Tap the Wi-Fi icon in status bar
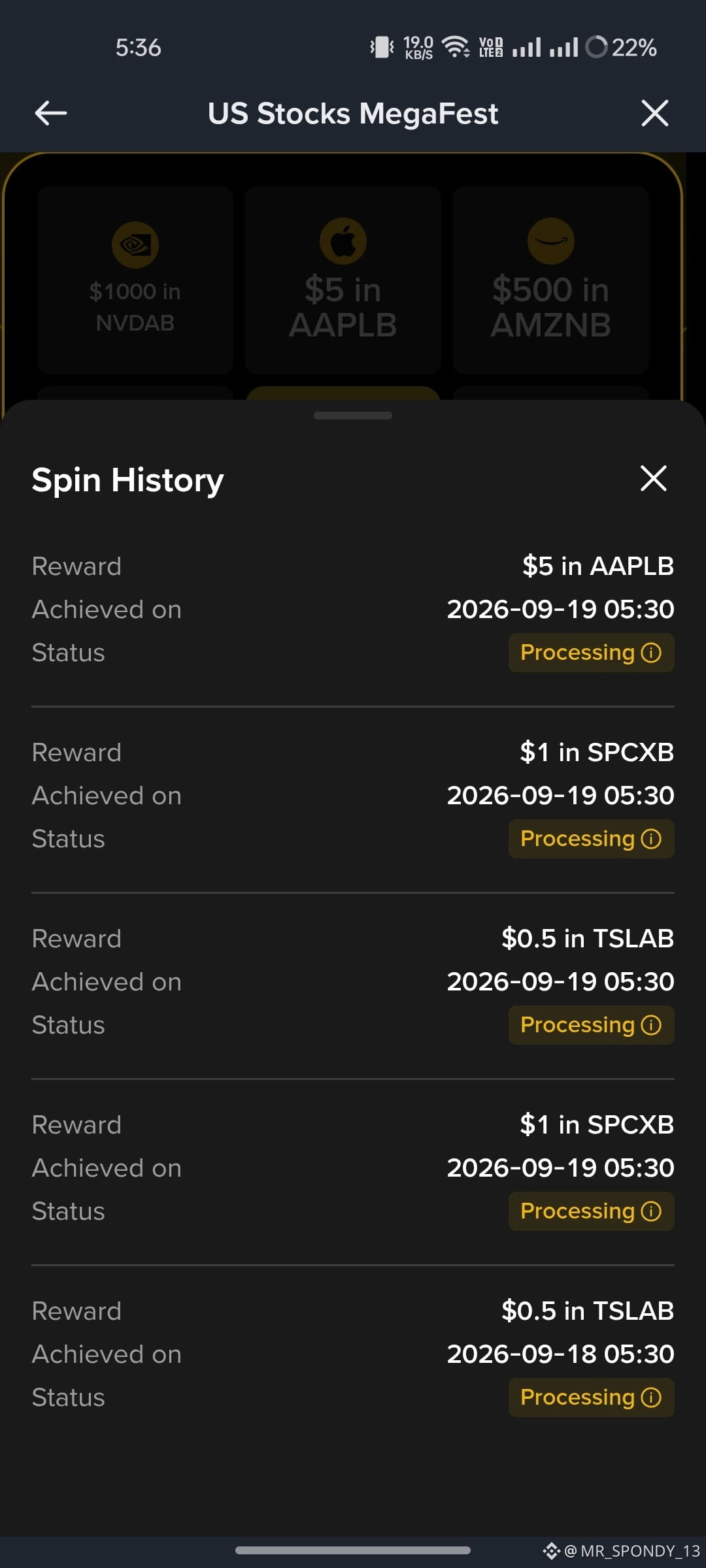Screen dimensions: 706x1568 [x=456, y=47]
